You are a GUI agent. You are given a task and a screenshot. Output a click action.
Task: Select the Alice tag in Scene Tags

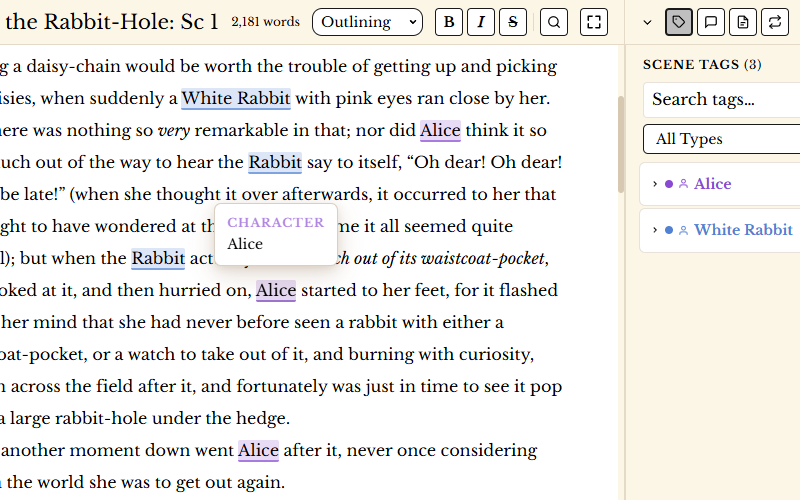pos(712,184)
